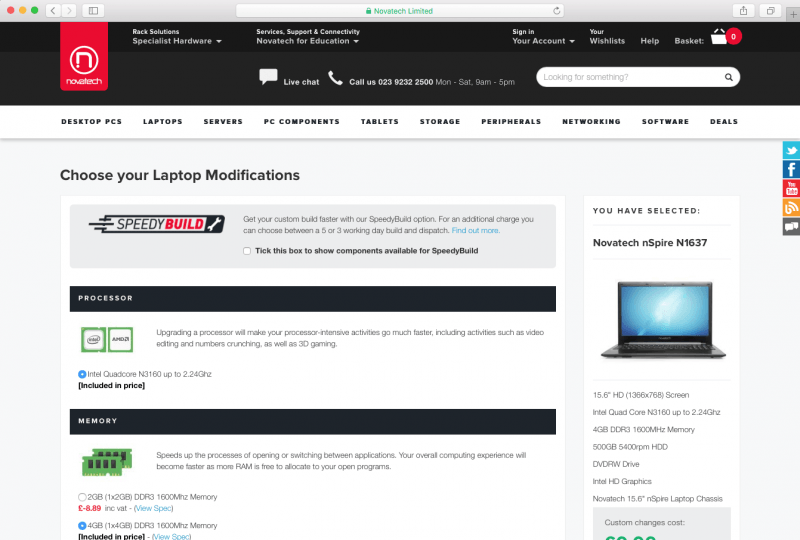The height and width of the screenshot is (540, 800).
Task: Click the nSpire N1637 laptop image
Action: coord(663,320)
